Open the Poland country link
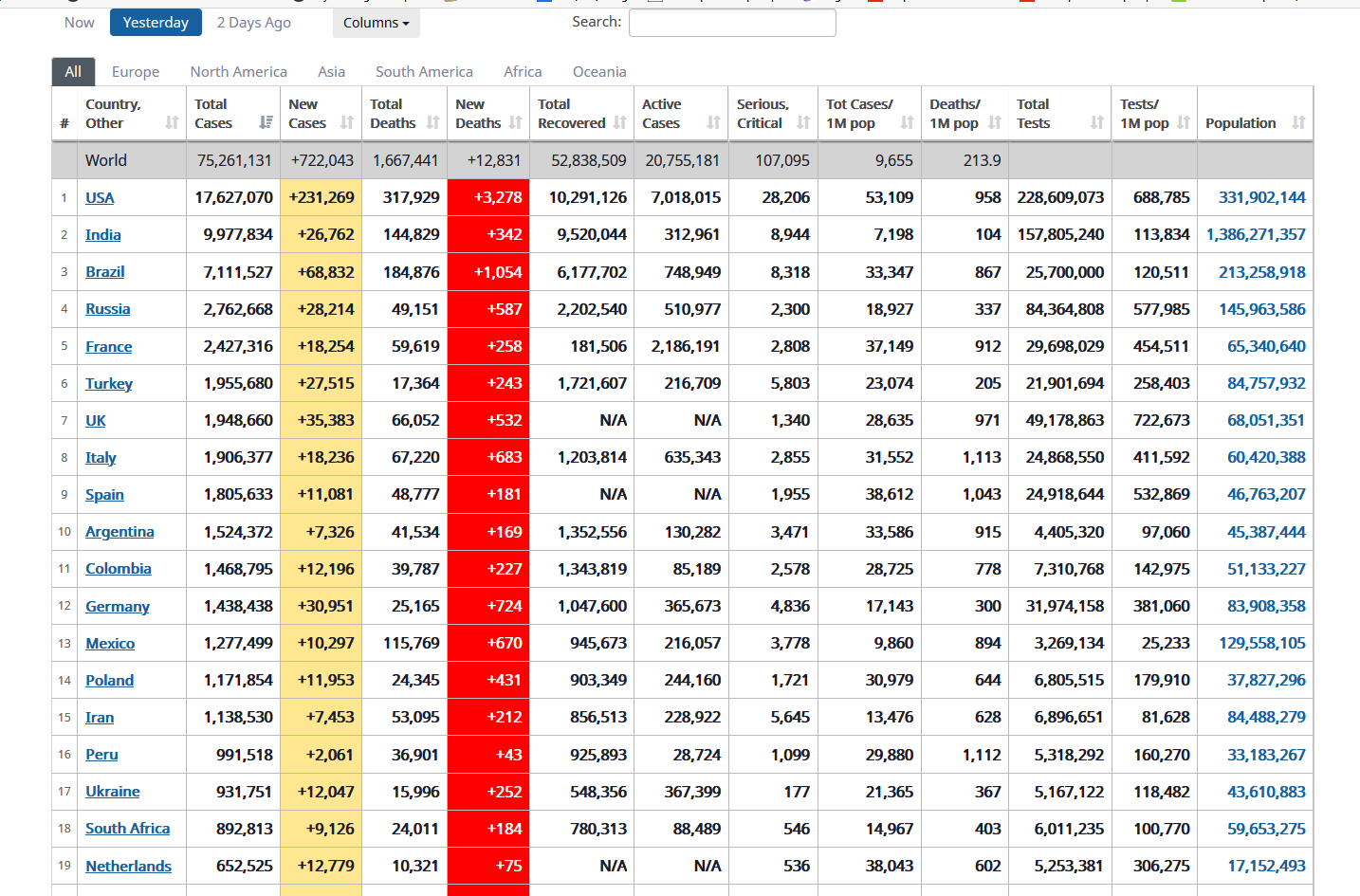This screenshot has height=896, width=1360. pos(109,681)
